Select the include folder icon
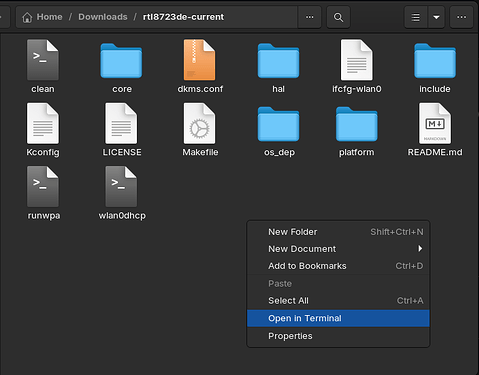The height and width of the screenshot is (375, 479). 435,61
